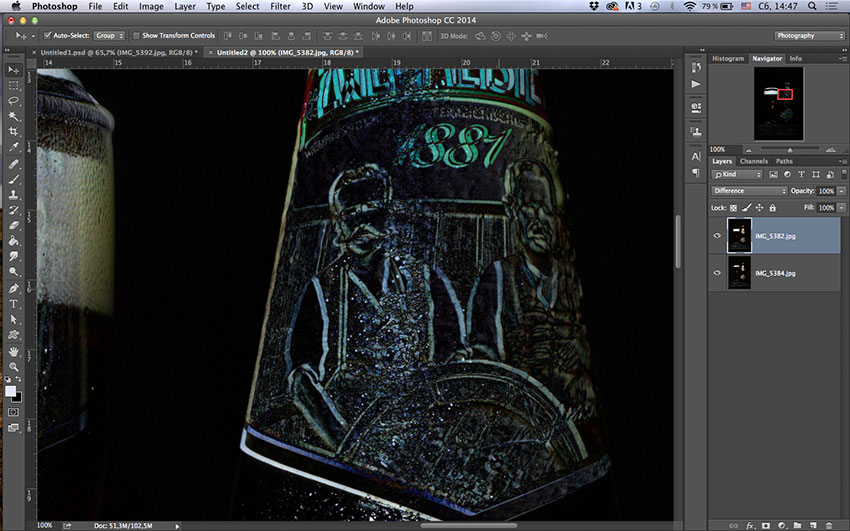Toggle type layer filter
This screenshot has height=531, width=850.
[x=801, y=174]
